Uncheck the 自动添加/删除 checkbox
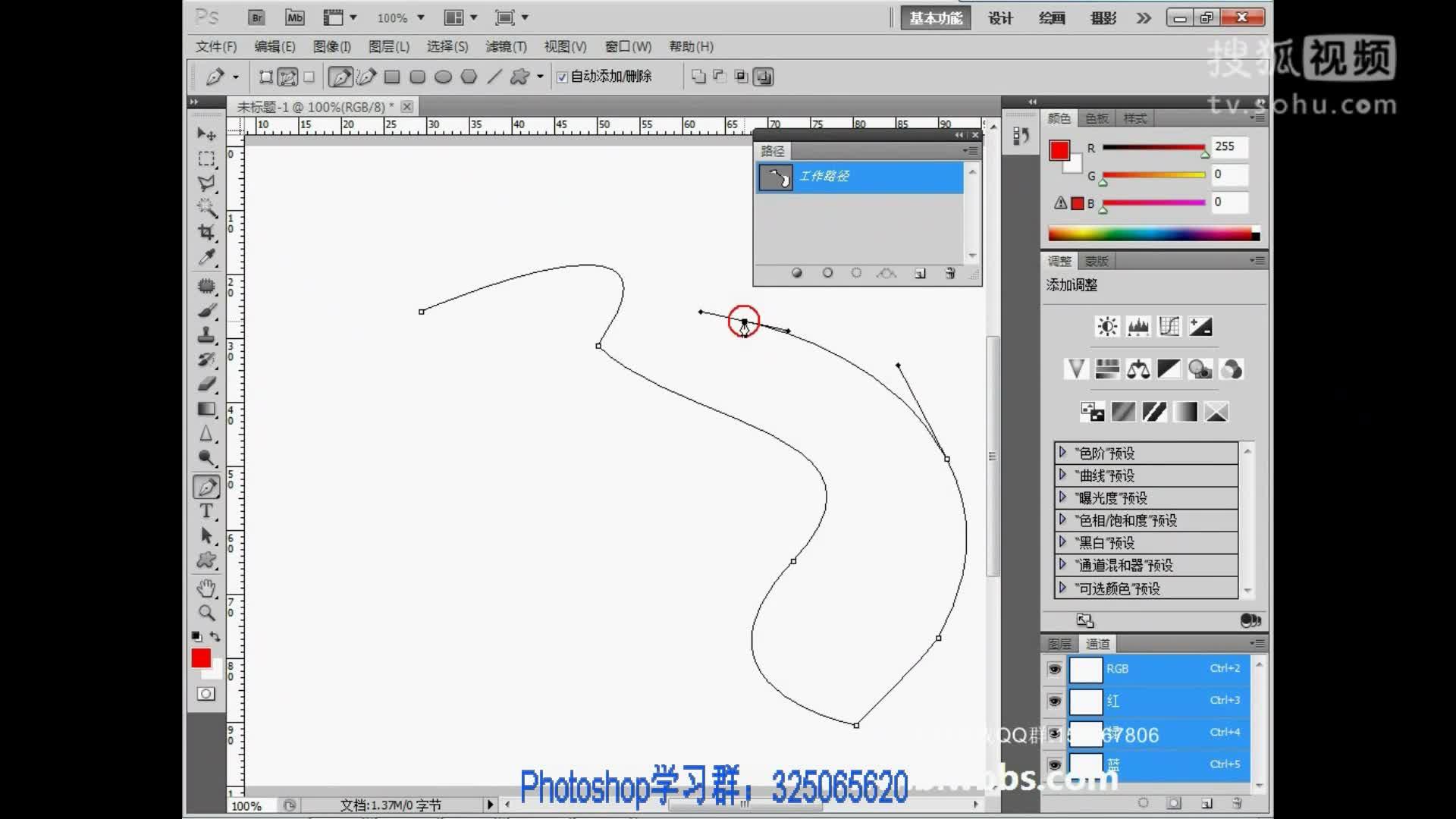The height and width of the screenshot is (819, 1456). (562, 77)
